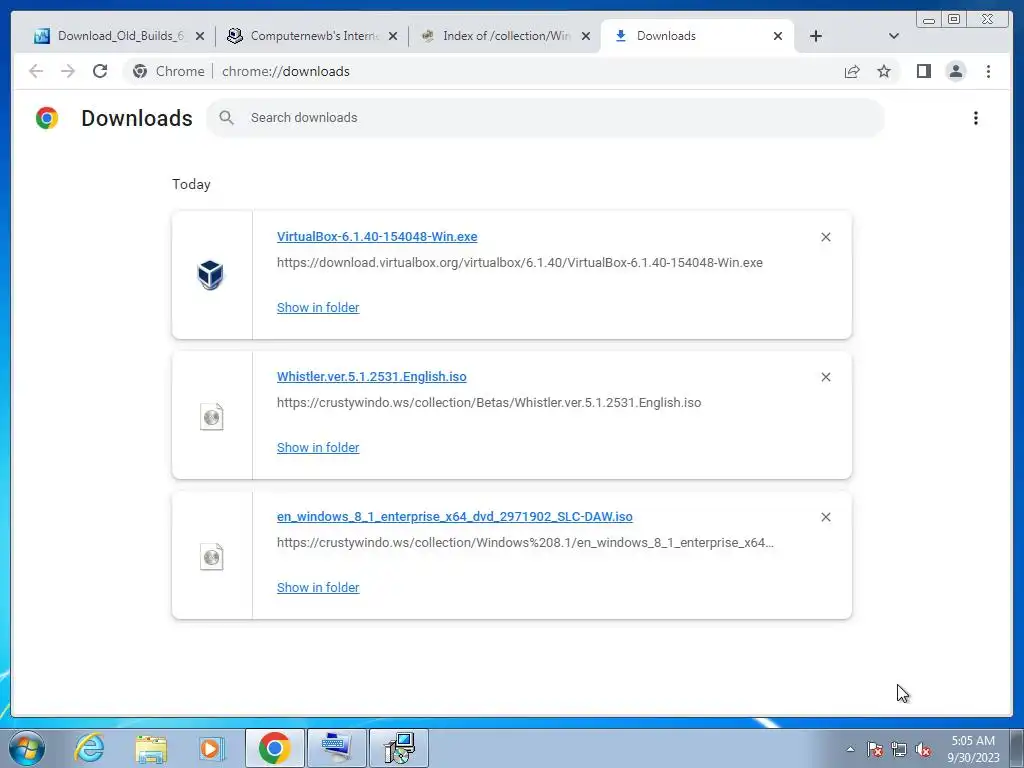Open VirtualBox-6.1.40-154048-Win.exe file link

click(x=377, y=236)
